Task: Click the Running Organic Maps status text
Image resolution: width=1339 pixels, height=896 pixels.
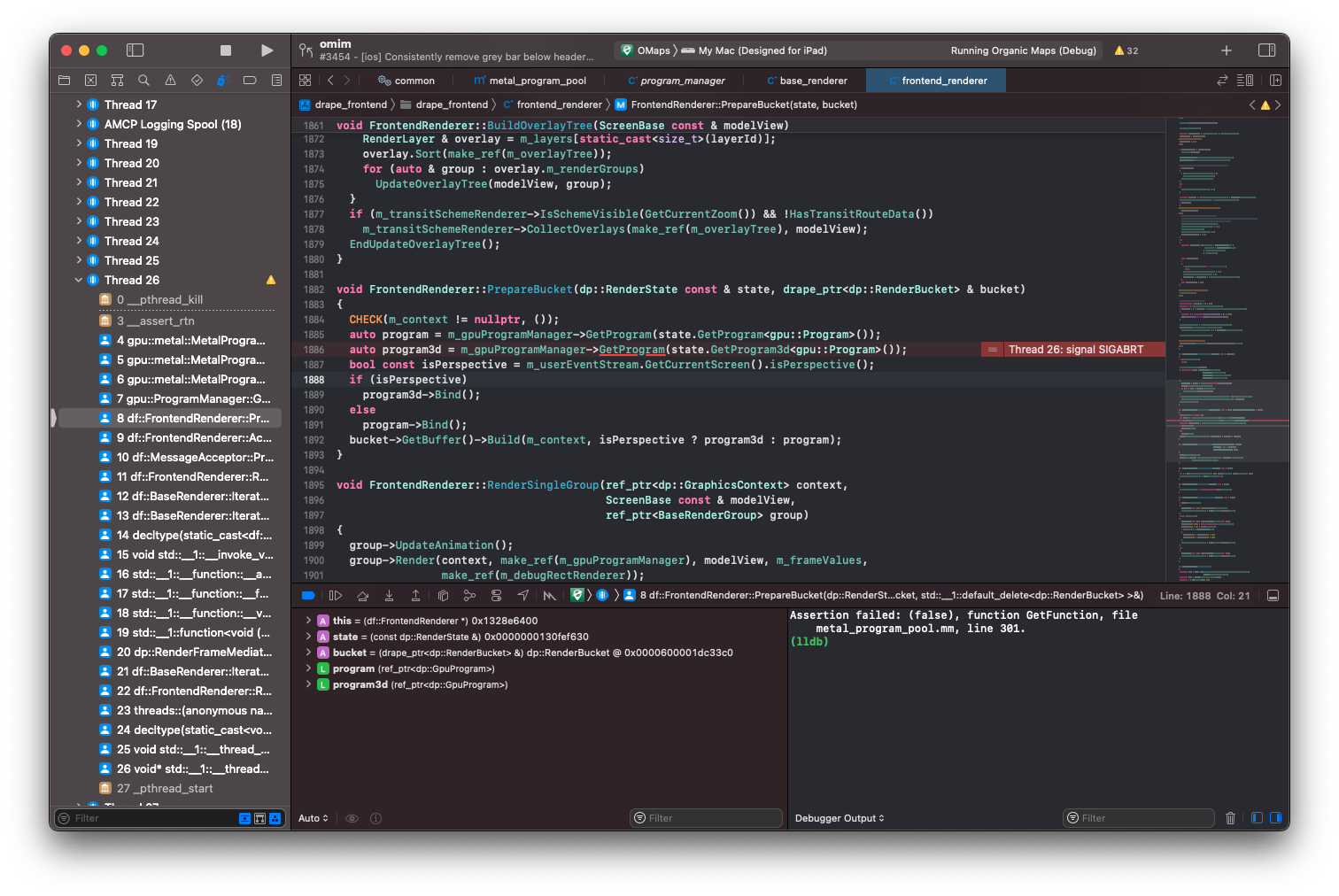Action: tap(1023, 50)
